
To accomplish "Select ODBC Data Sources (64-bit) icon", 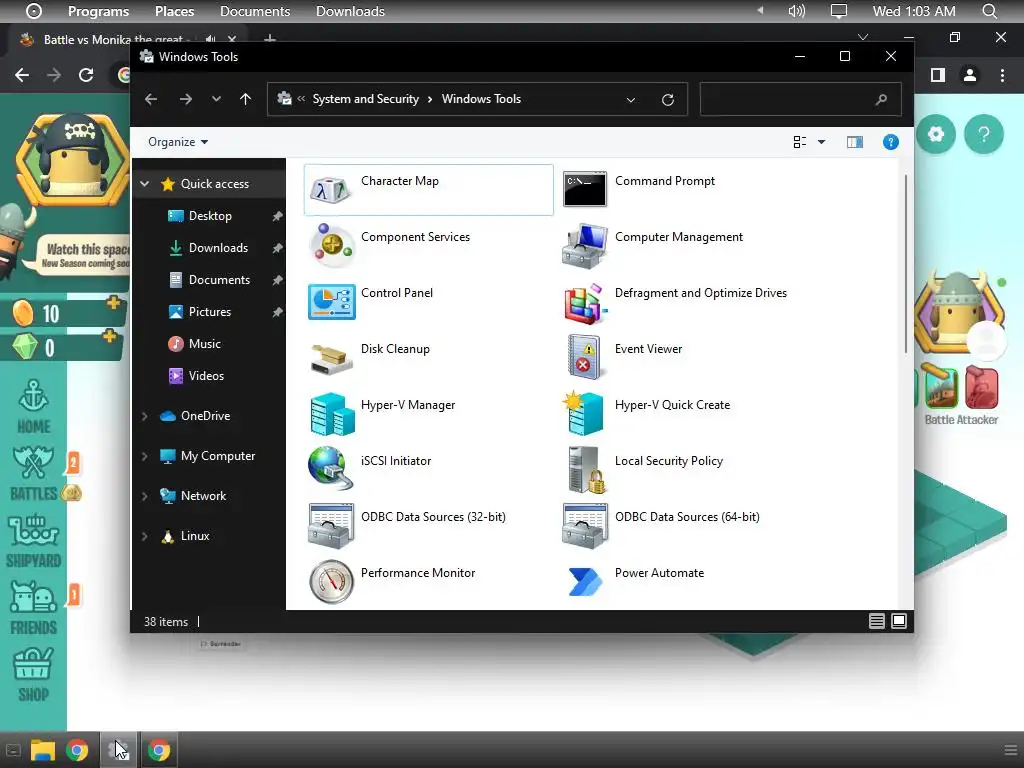I will pyautogui.click(x=585, y=525).
